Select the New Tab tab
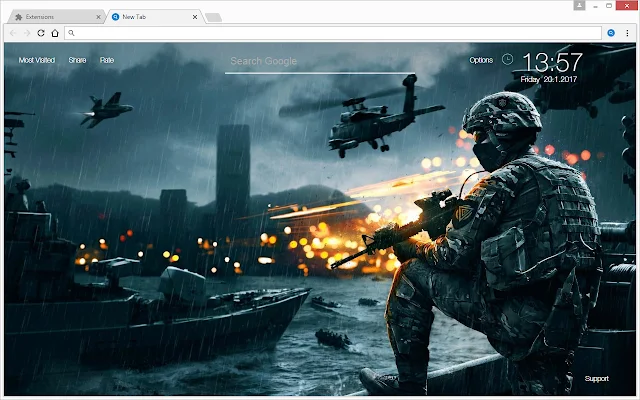640x400 pixels. tap(154, 17)
